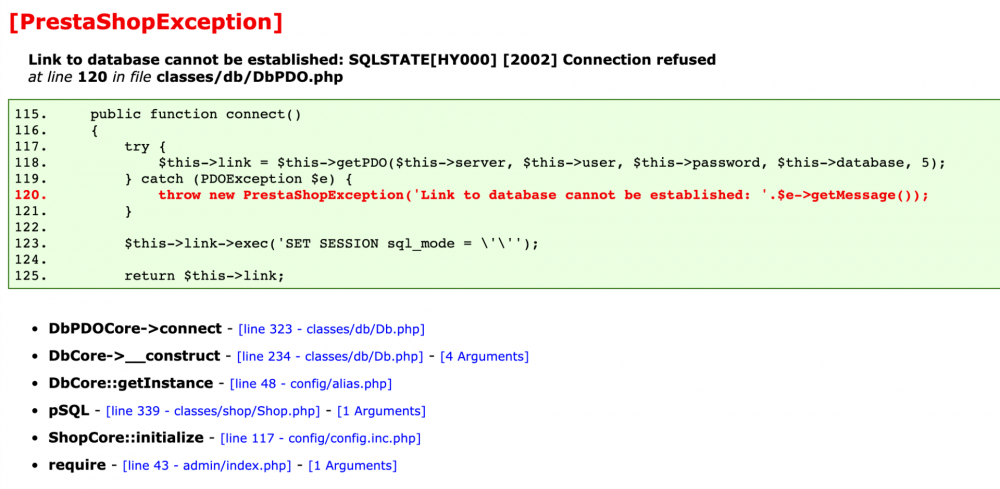1000x489 pixels.
Task: Click the file name classes/db/DbPDO.php
Action: click(250, 78)
